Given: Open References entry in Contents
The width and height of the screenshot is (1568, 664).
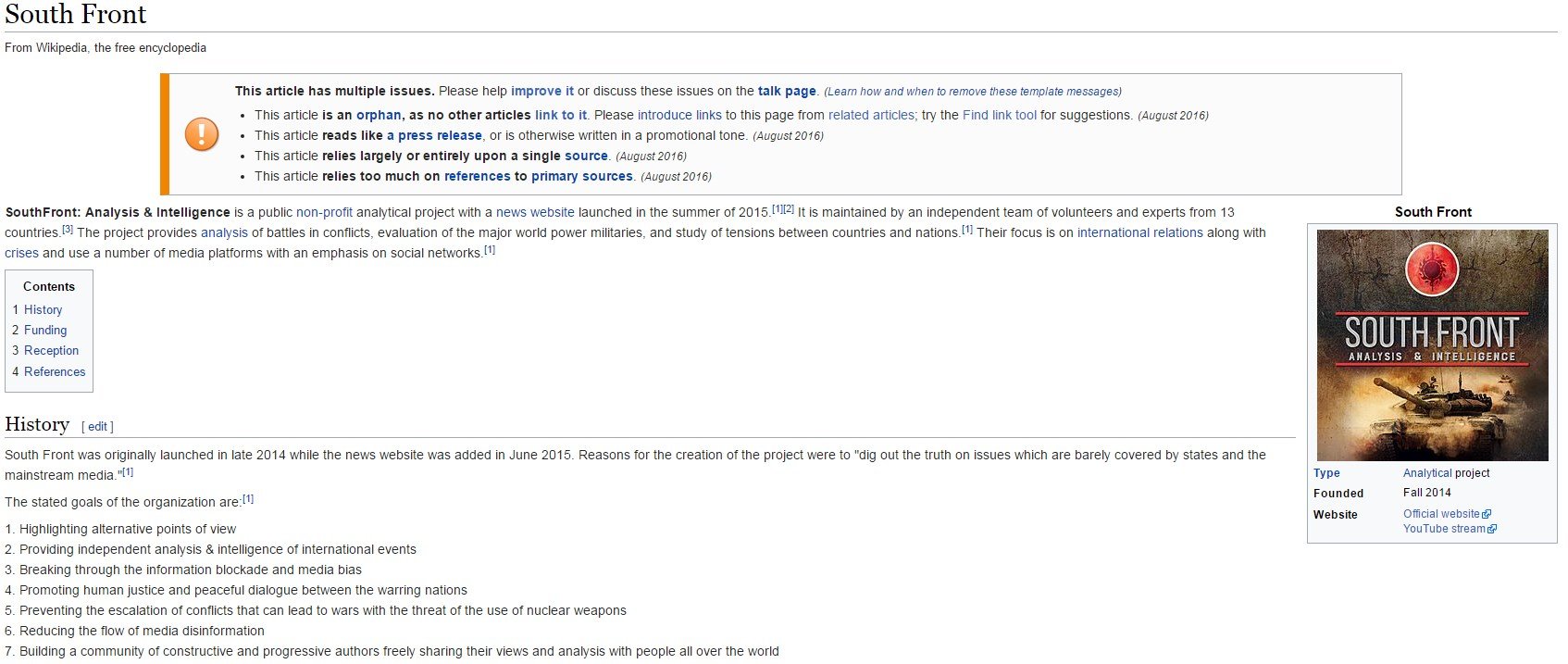Looking at the screenshot, I should pos(55,371).
